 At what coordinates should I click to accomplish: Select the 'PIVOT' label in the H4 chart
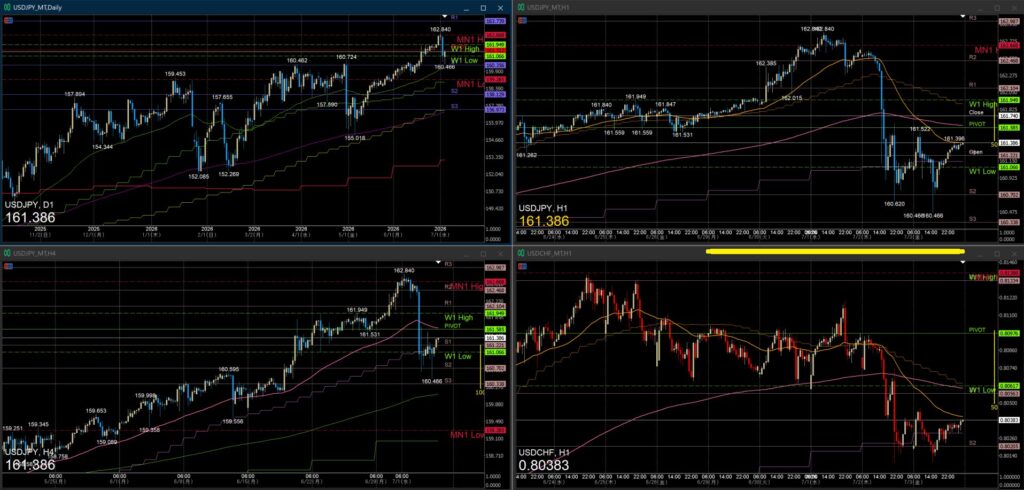pyautogui.click(x=453, y=325)
